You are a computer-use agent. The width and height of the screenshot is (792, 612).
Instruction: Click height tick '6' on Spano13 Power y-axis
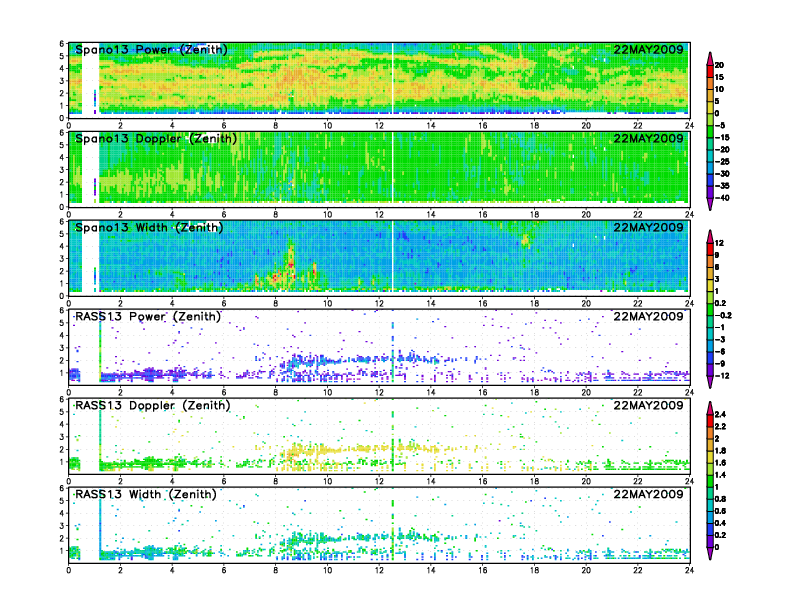pyautogui.click(x=62, y=44)
